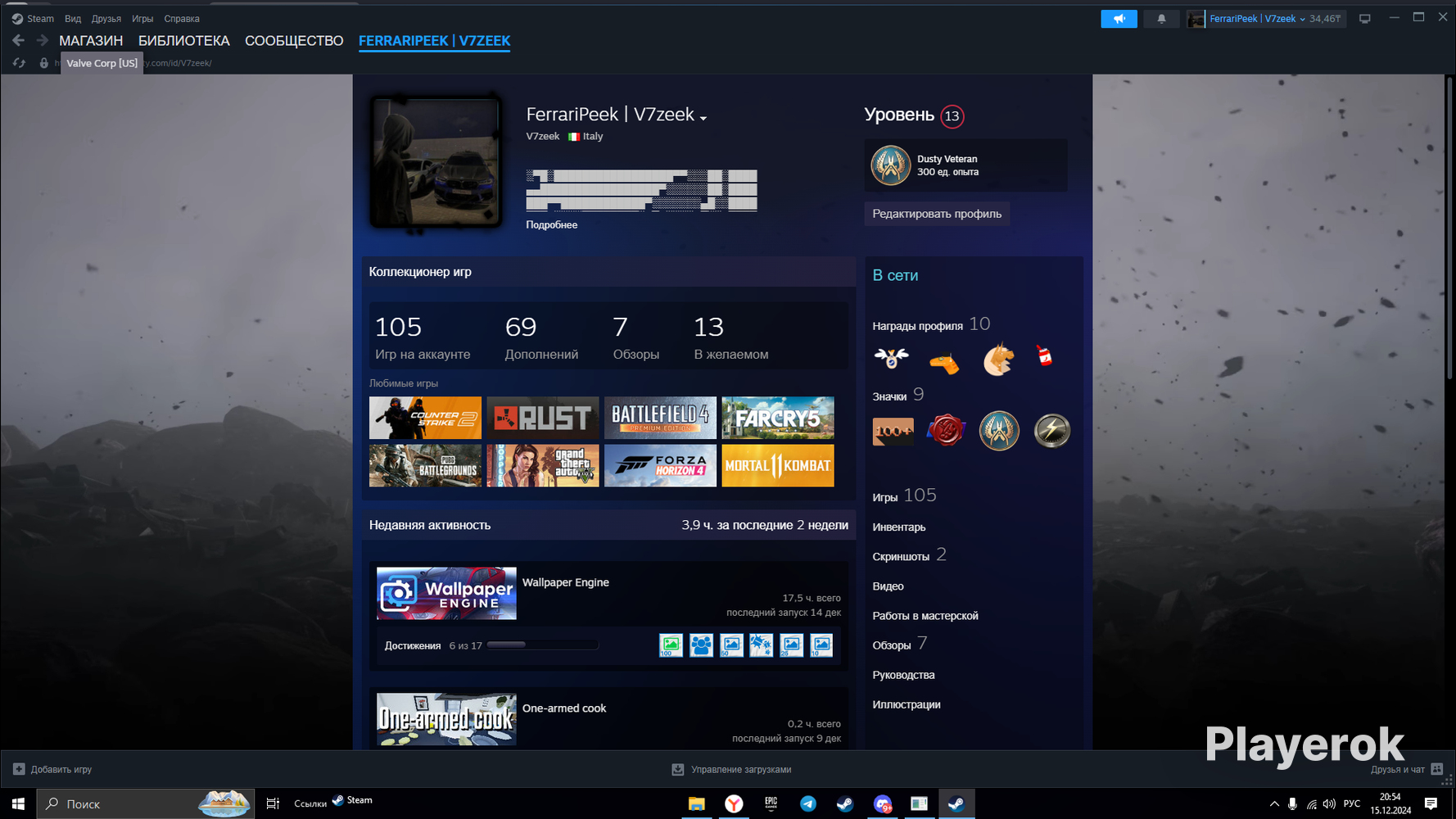1456x819 pixels.
Task: Click the golden unicorn profile award
Action: pos(998,359)
